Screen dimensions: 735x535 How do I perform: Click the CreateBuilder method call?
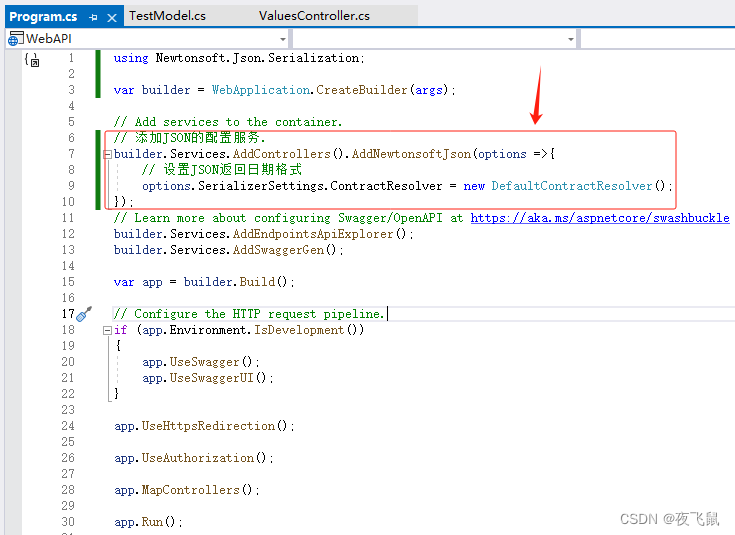tap(361, 90)
